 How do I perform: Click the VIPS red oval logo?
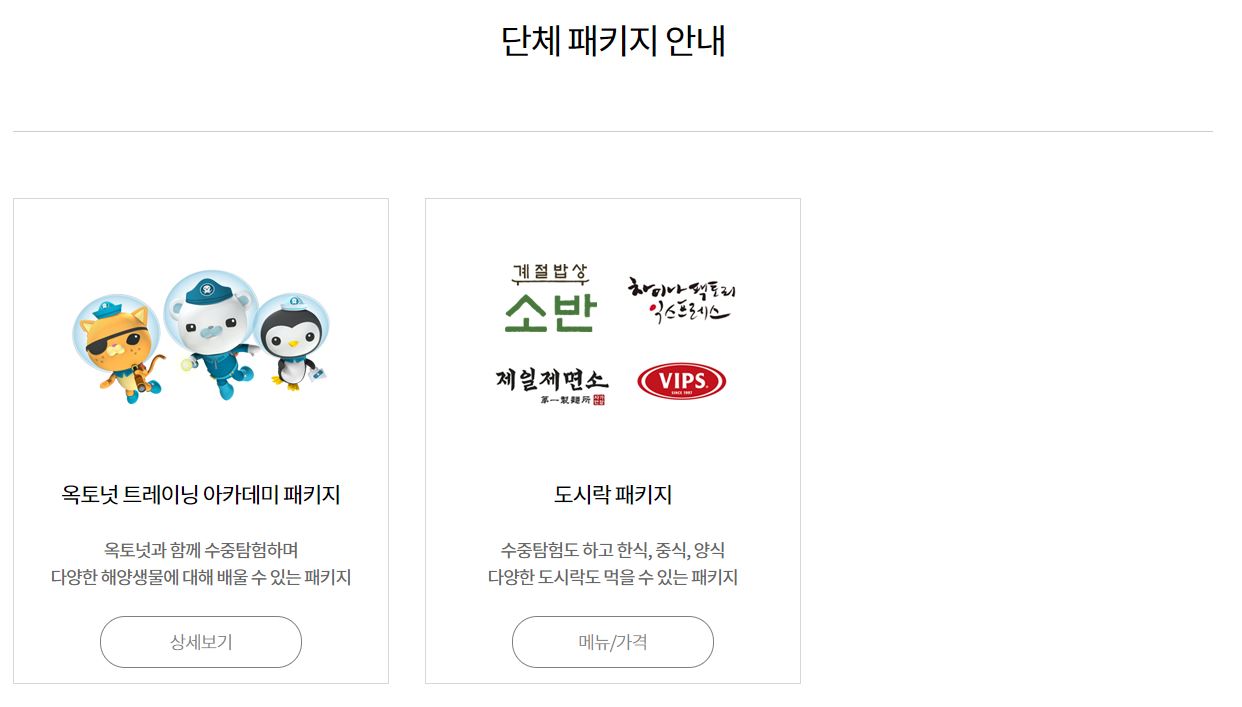[x=681, y=382]
